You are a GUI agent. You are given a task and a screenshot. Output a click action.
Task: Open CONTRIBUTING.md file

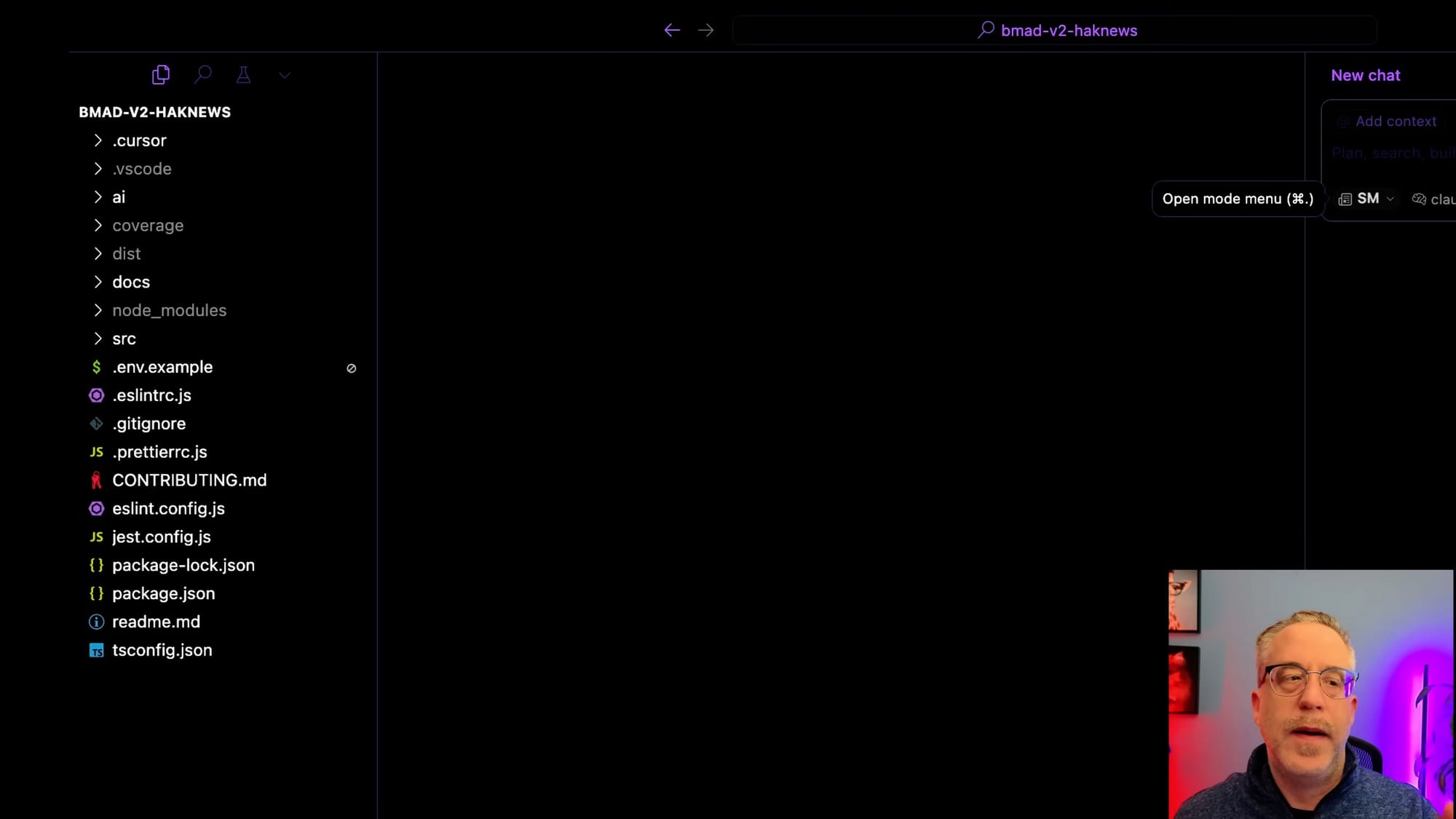[x=189, y=480]
